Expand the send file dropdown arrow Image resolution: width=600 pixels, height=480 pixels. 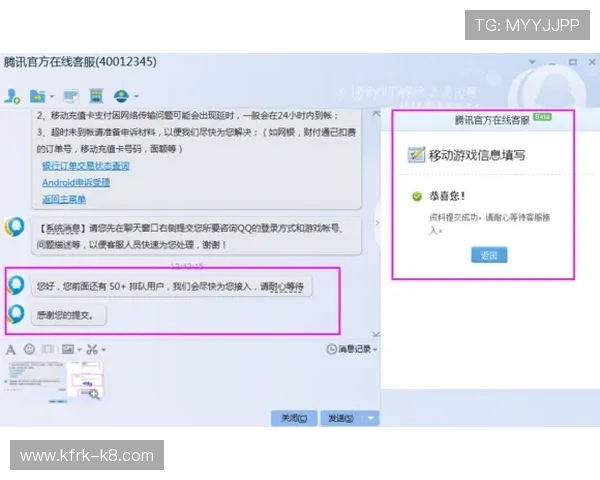(52, 96)
